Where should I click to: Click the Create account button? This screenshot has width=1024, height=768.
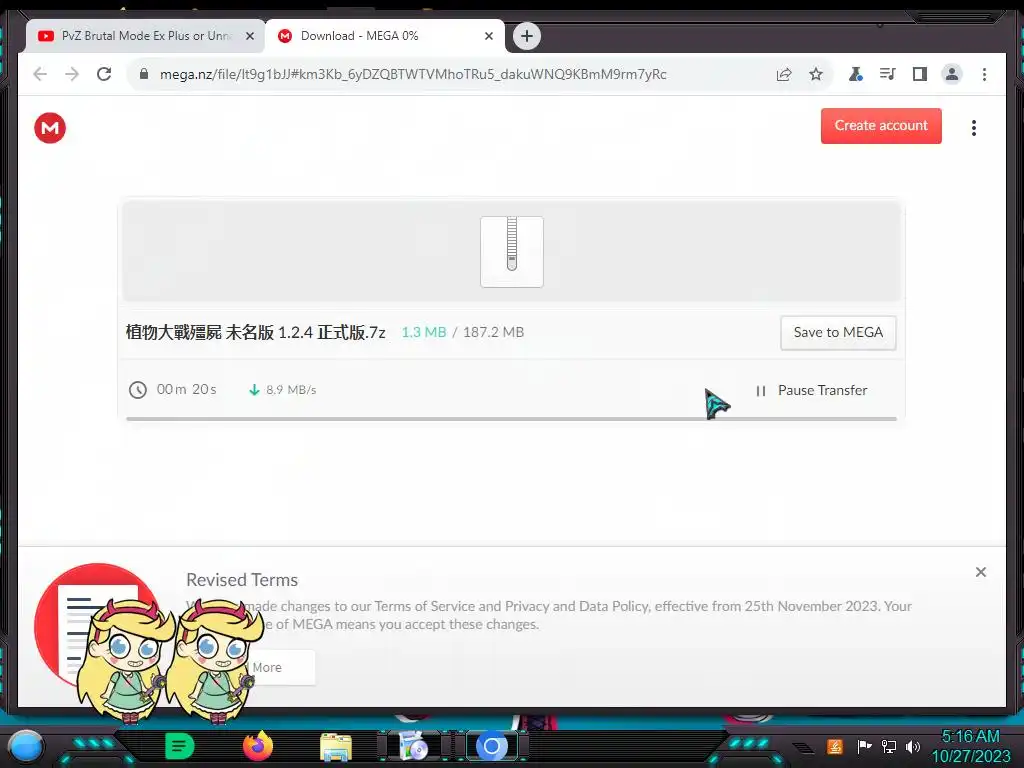(x=881, y=125)
